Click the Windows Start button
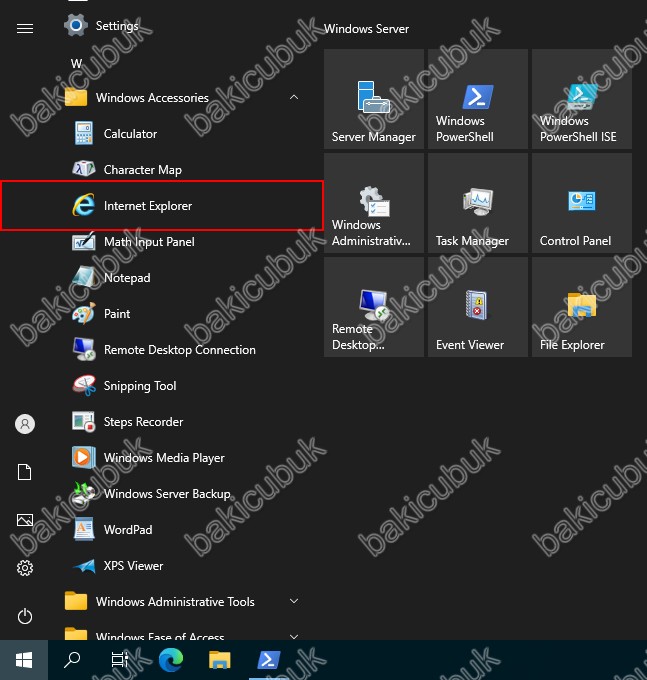The width and height of the screenshot is (647, 680). click(24, 660)
